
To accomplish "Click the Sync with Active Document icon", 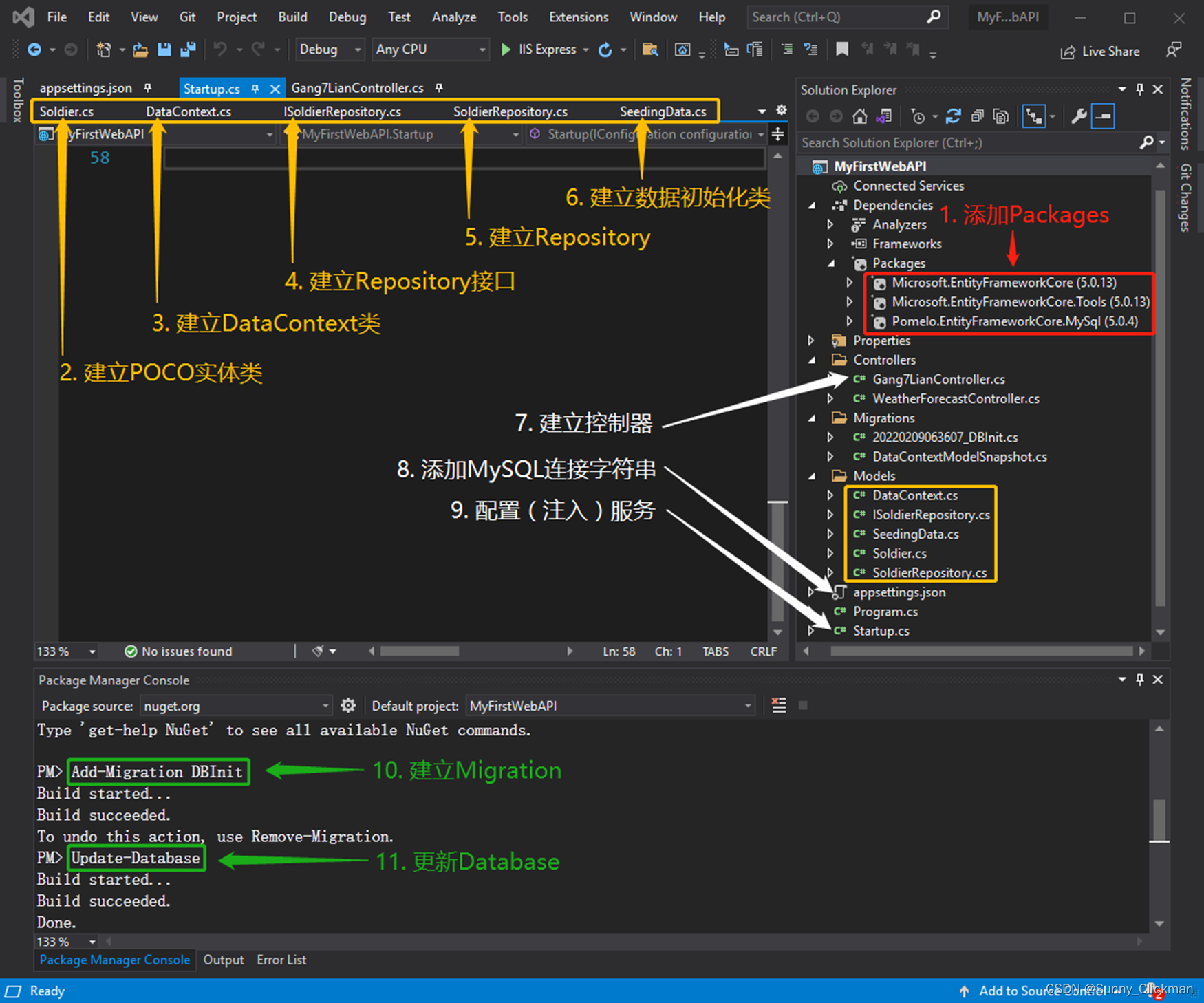I will click(x=953, y=116).
